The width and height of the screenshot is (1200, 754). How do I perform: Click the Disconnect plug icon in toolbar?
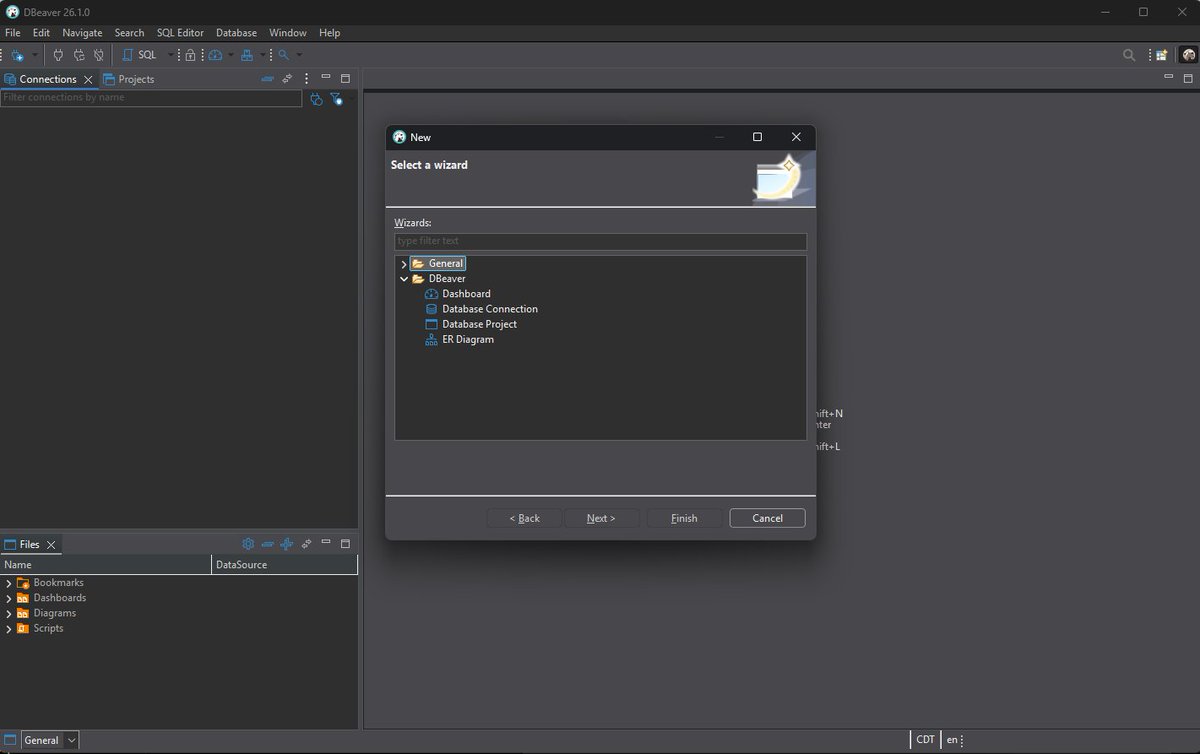(x=98, y=55)
